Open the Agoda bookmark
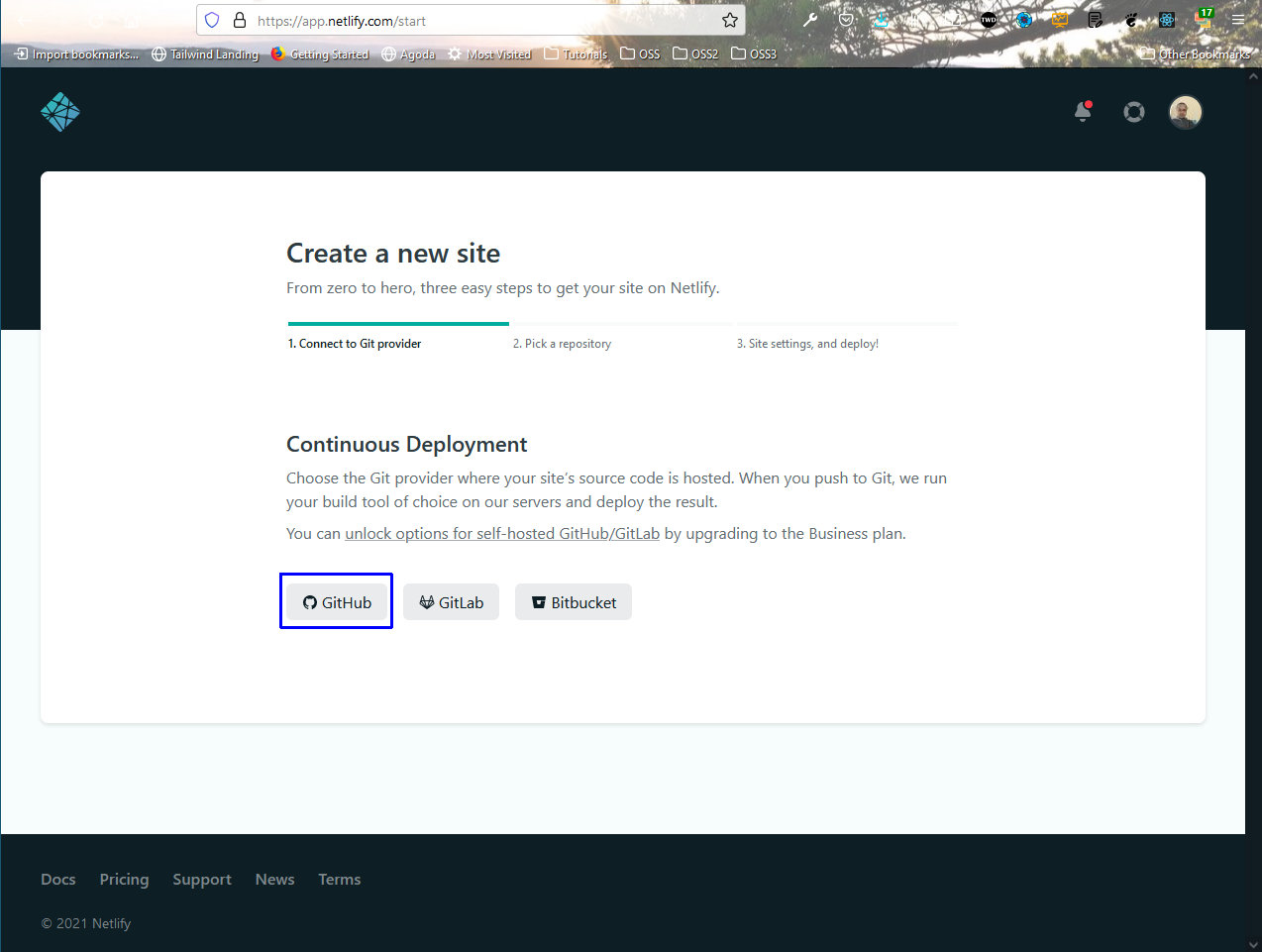The height and width of the screenshot is (952, 1262). pyautogui.click(x=408, y=54)
